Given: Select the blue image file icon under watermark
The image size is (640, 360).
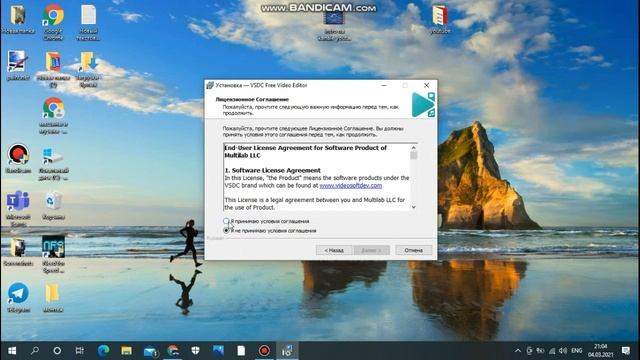Looking at the screenshot, I should pos(334,25).
